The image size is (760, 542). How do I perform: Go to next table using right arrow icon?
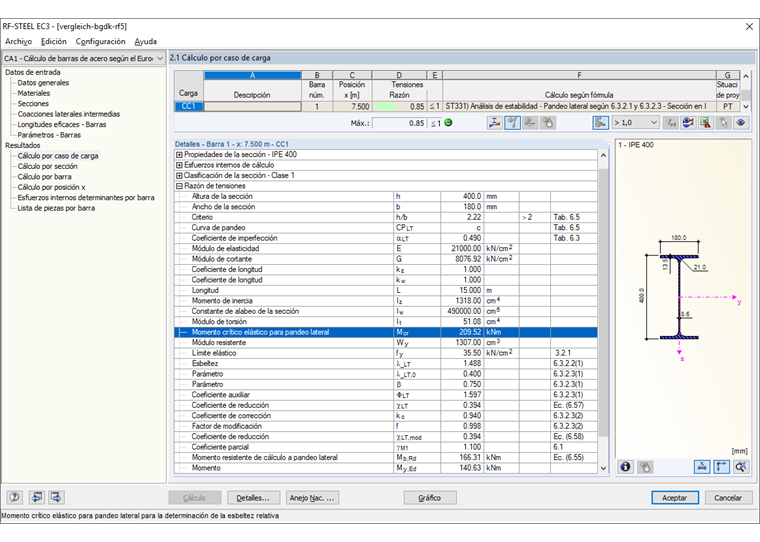pyautogui.click(x=56, y=497)
